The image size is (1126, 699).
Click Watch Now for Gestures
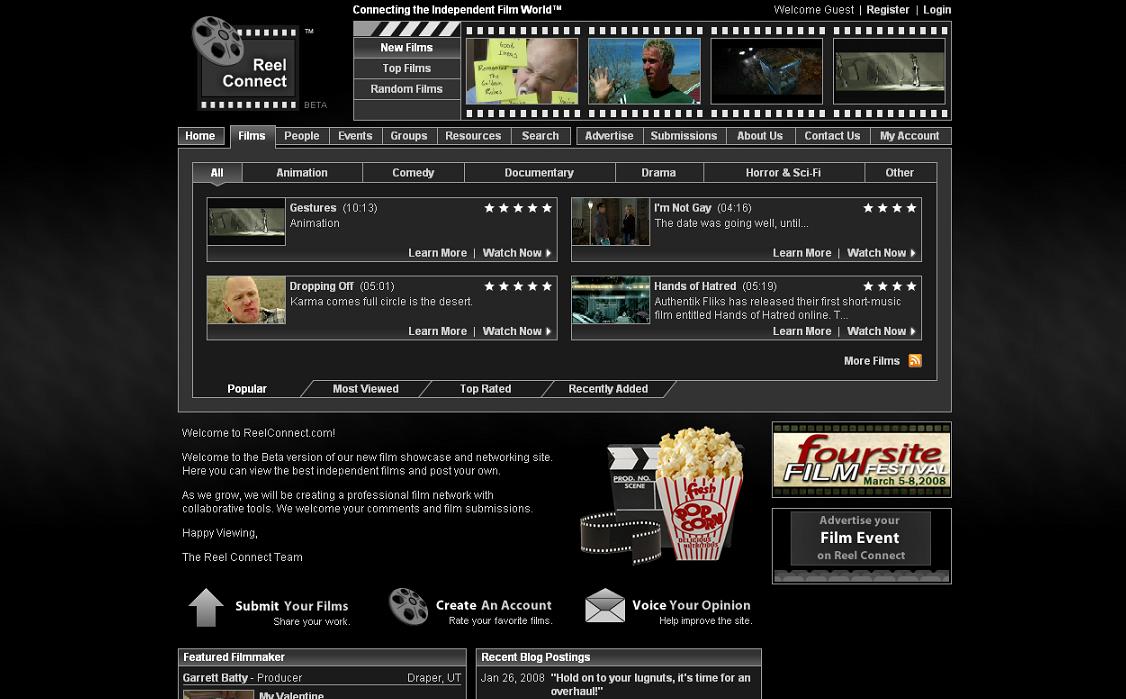[516, 253]
